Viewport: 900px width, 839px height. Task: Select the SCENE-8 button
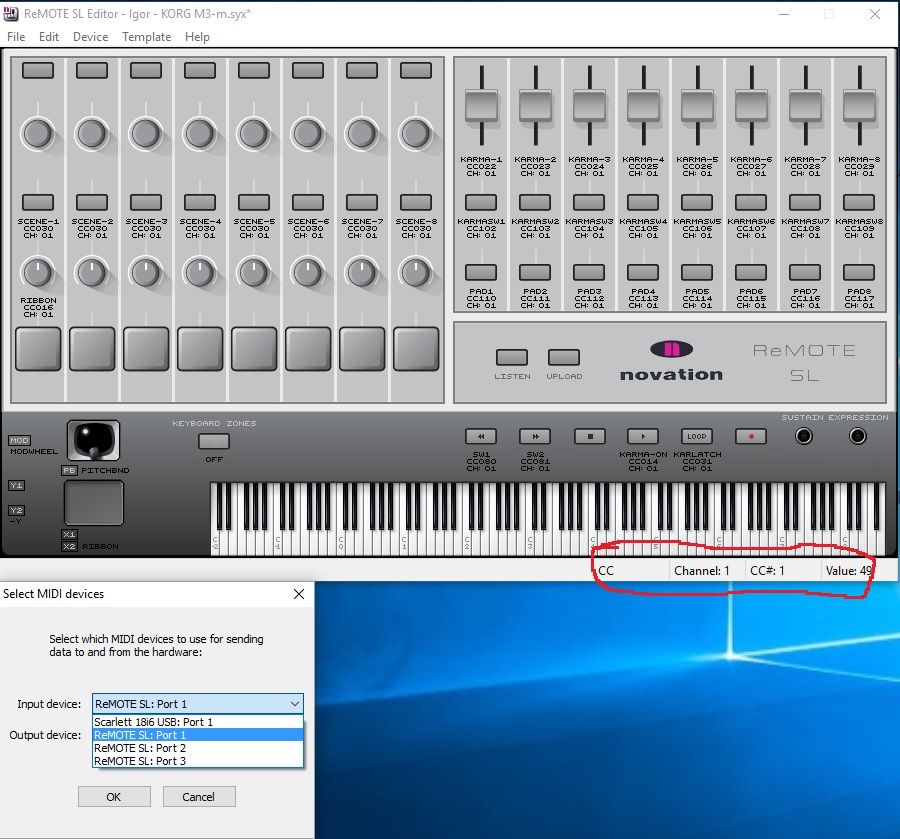coord(416,203)
